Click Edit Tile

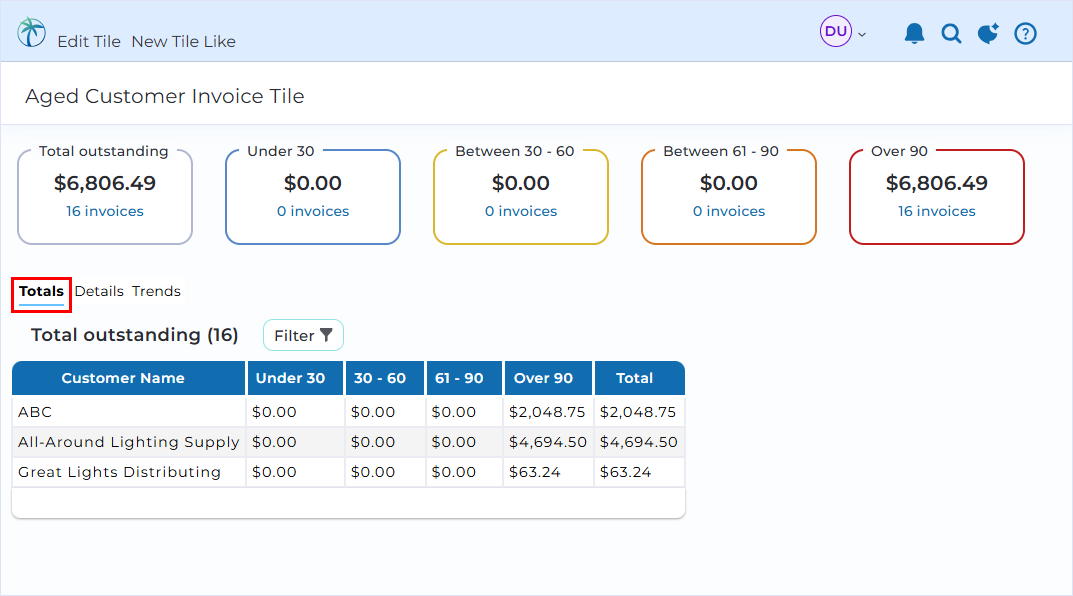click(89, 42)
